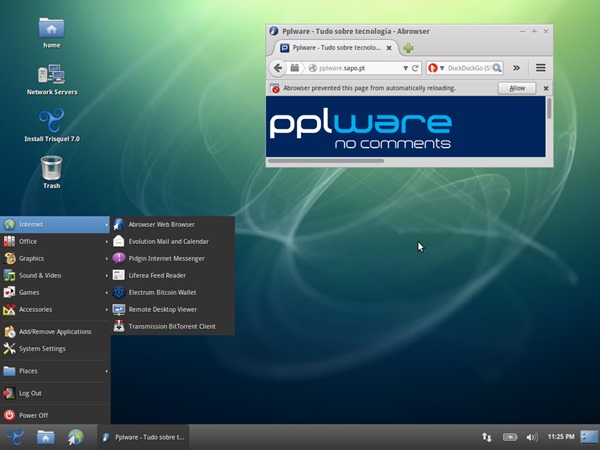
Task: Expand the Graphics menu category
Action: click(x=55, y=259)
